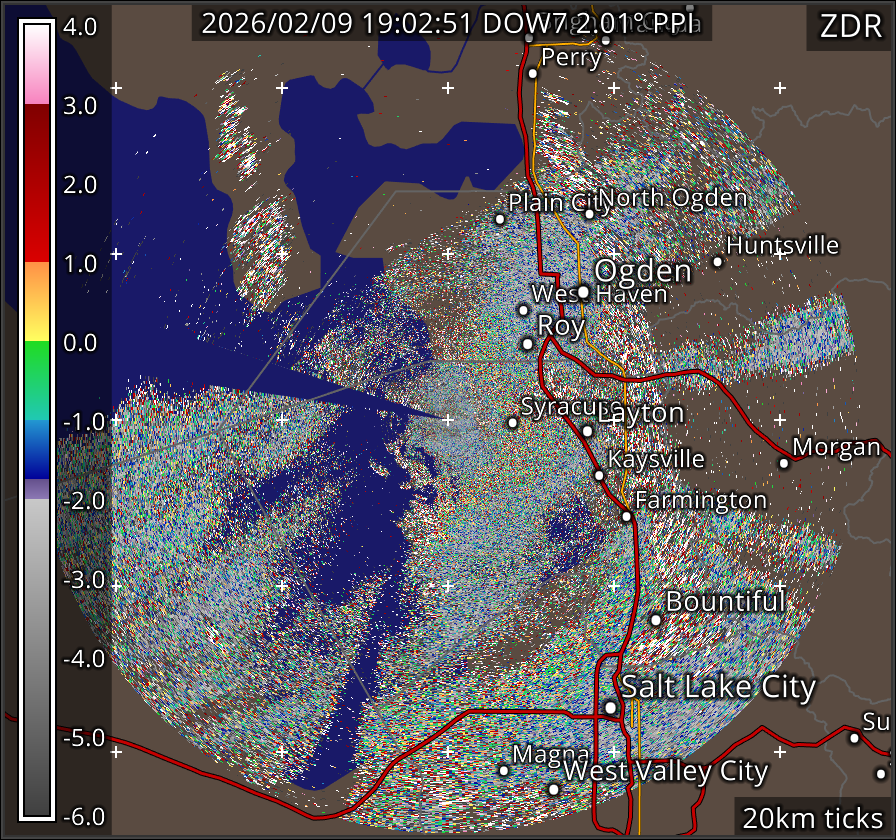The image size is (896, 840).
Task: Click the ZDR product label
Action: pyautogui.click(x=849, y=28)
